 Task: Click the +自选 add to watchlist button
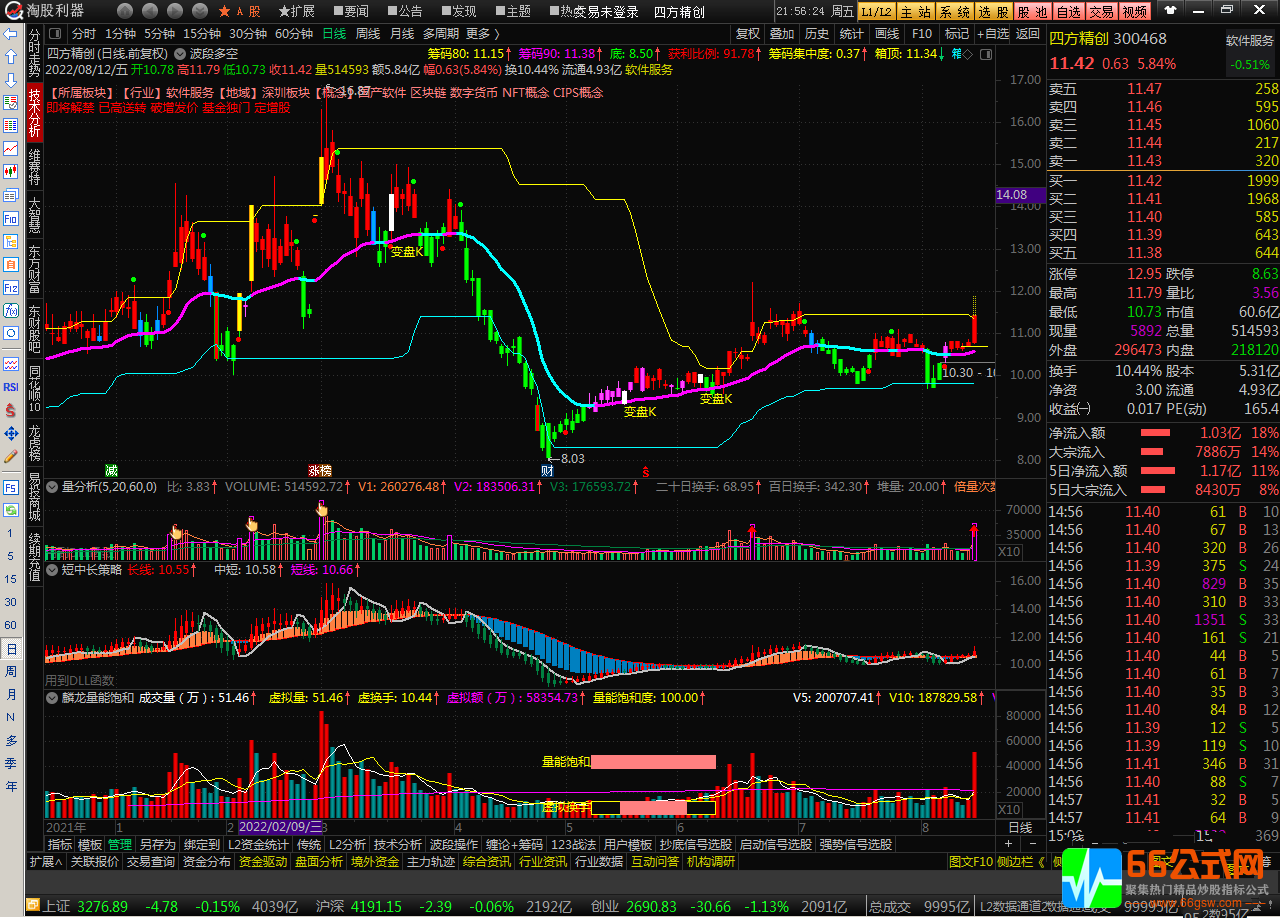coord(991,33)
